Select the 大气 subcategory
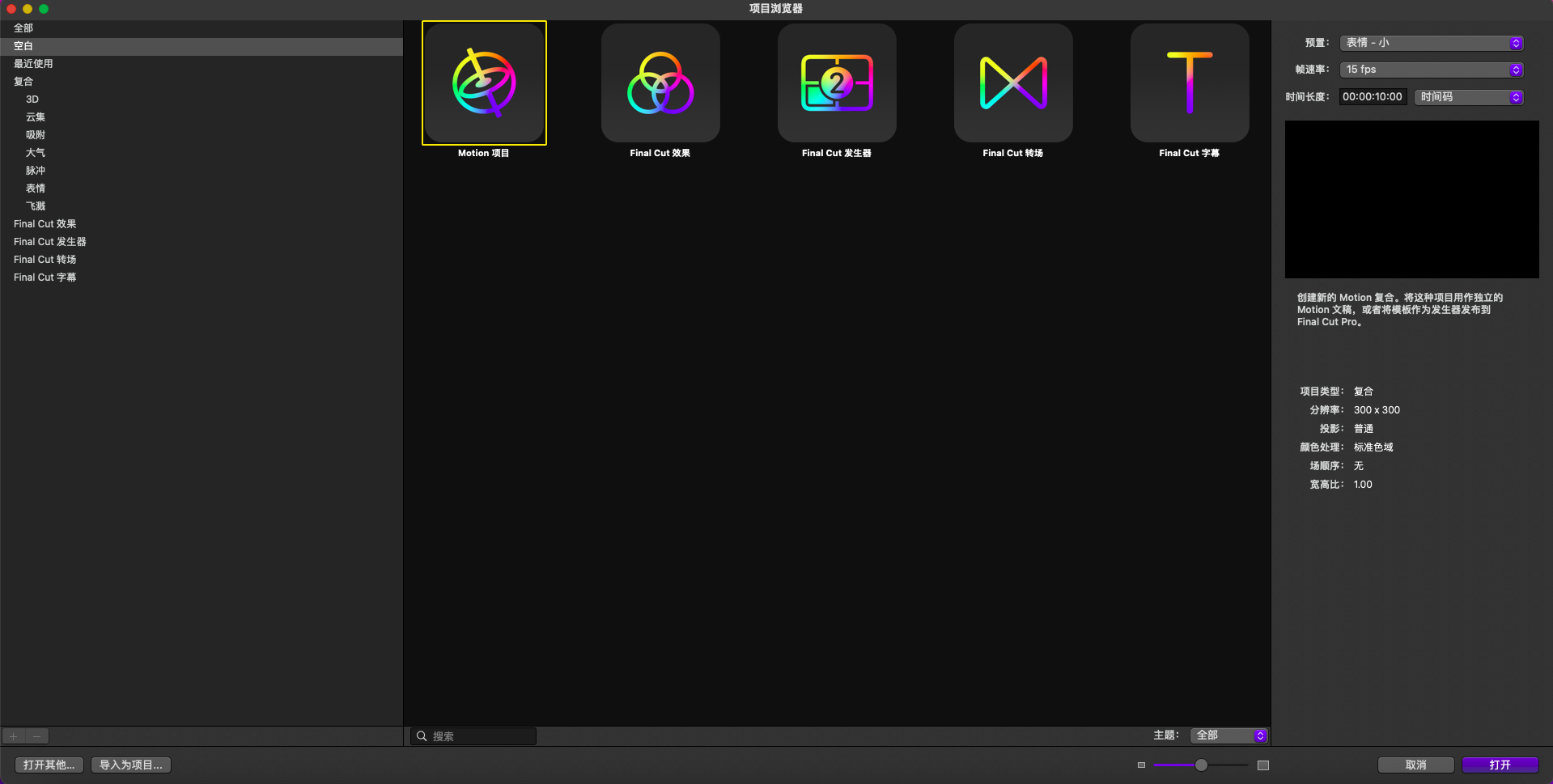The image size is (1553, 784). [202, 153]
